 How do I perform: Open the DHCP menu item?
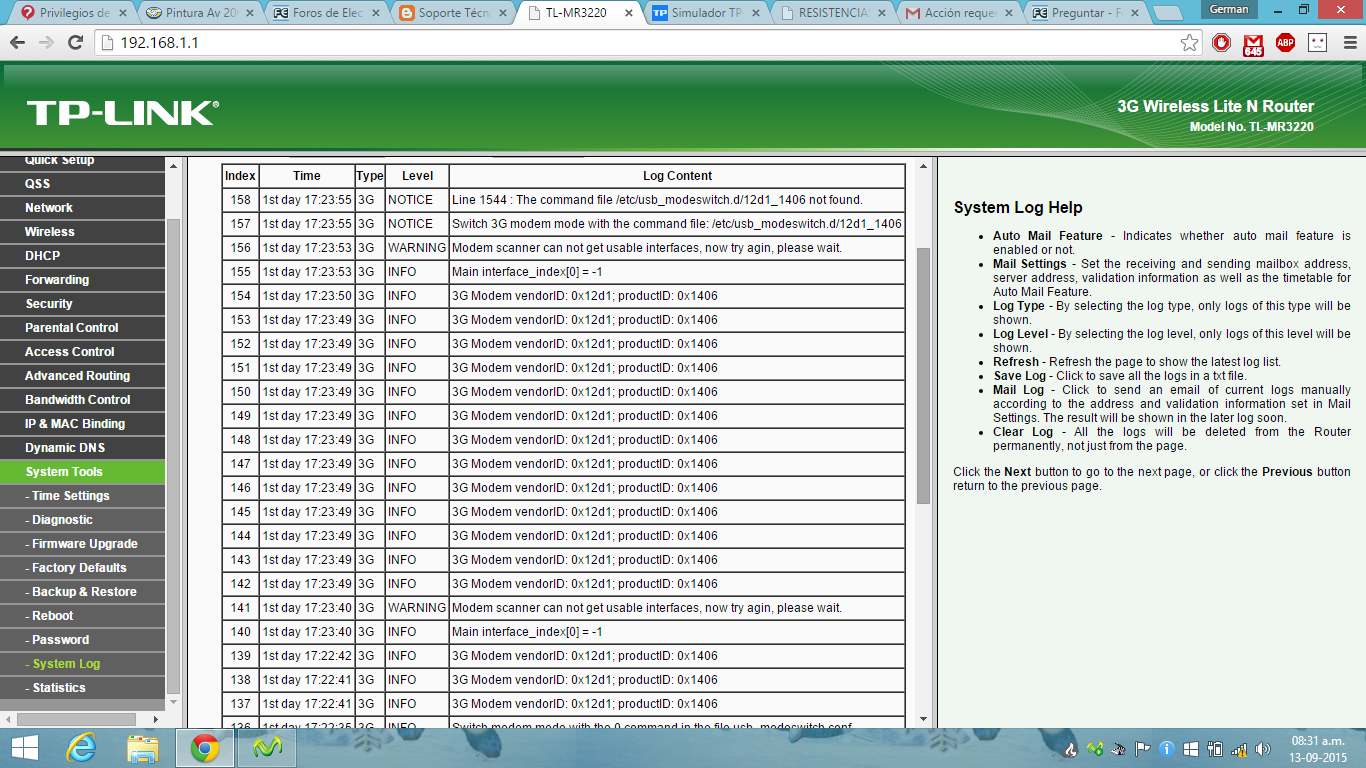tap(82, 256)
